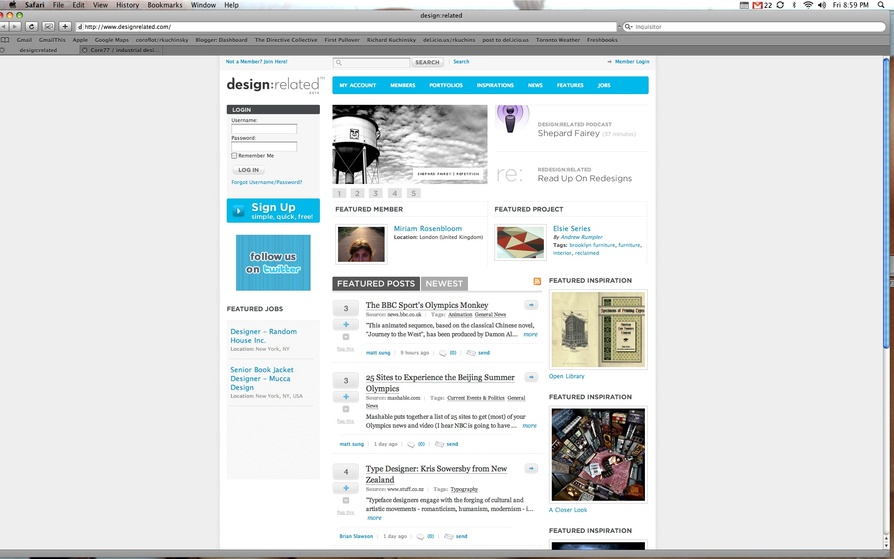The width and height of the screenshot is (894, 559).
Task: Click the volume icon in the menu bar
Action: point(822,5)
